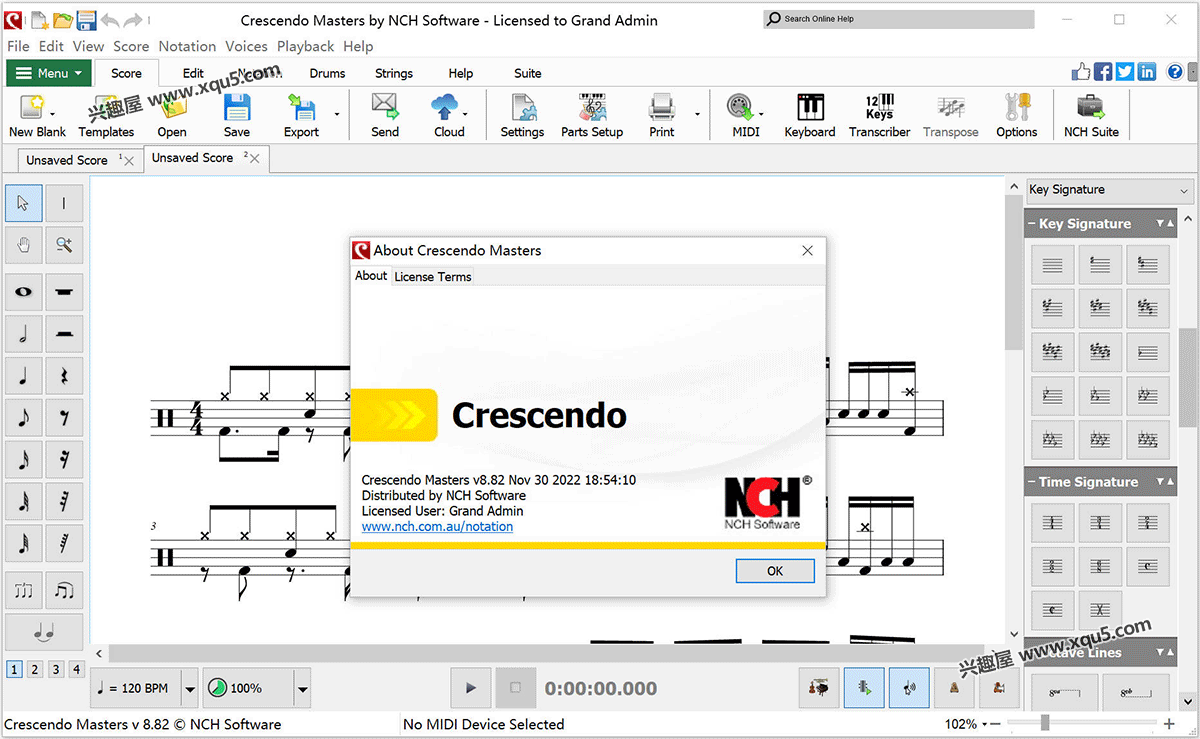Open the Key Signature combo box
This screenshot has width=1200, height=739.
[1109, 190]
